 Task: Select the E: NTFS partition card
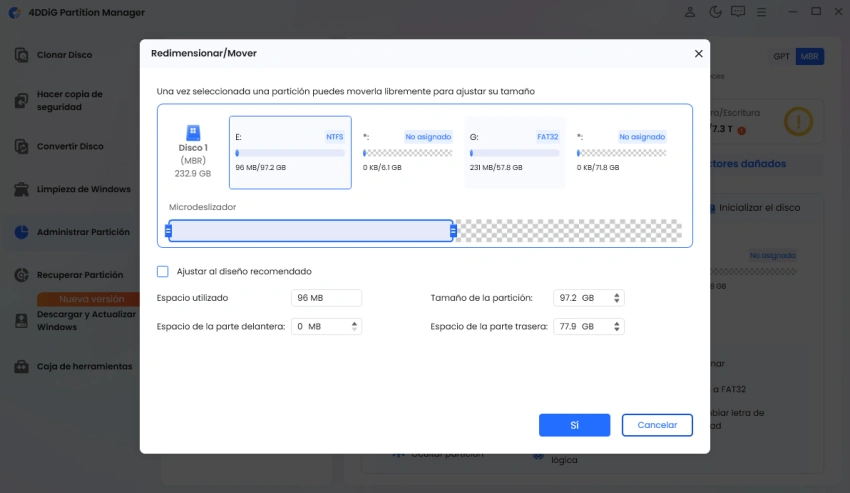pyautogui.click(x=290, y=152)
